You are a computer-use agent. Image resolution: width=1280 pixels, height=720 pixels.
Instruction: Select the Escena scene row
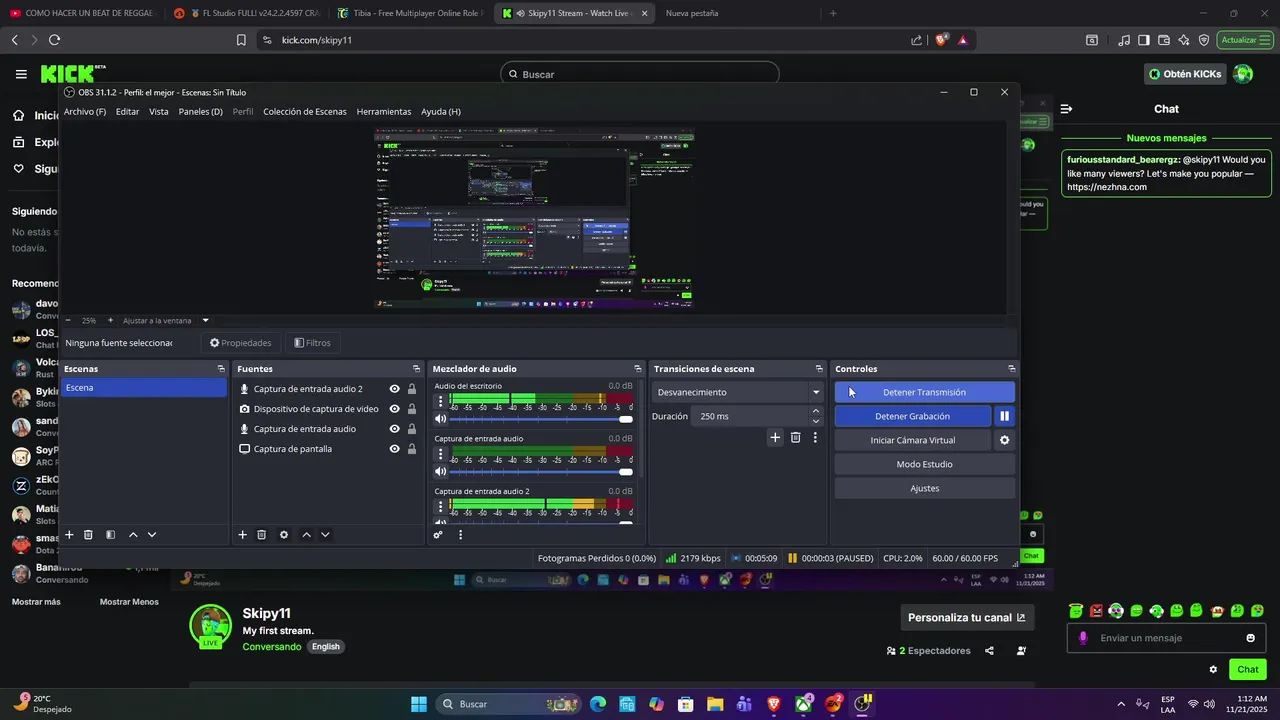coord(145,388)
